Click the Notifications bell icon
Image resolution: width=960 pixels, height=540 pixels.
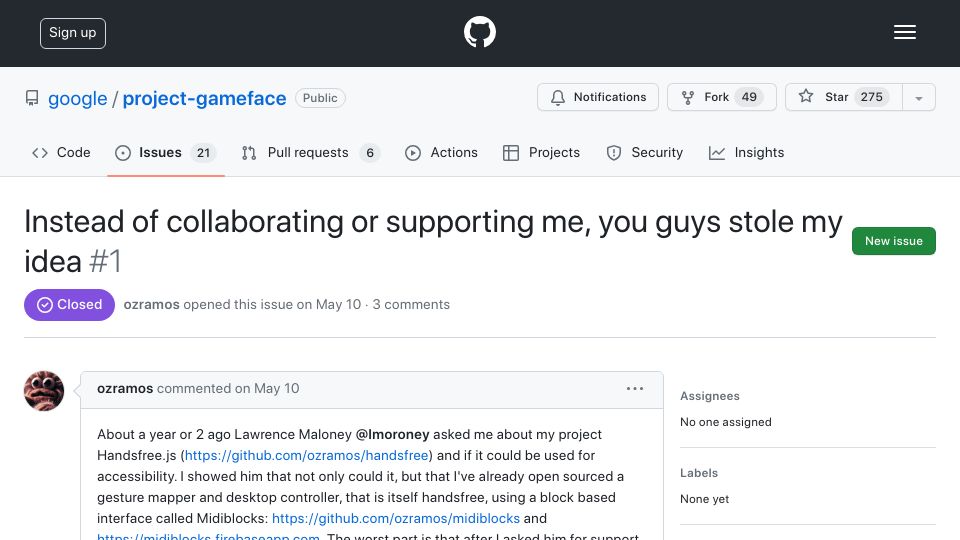pos(558,97)
